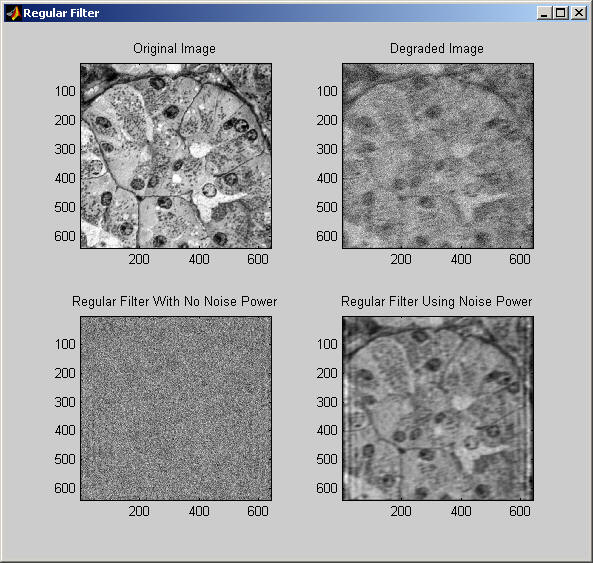Click y-axis label 100 of Degraded Image
This screenshot has width=593, height=563.
coord(327,92)
